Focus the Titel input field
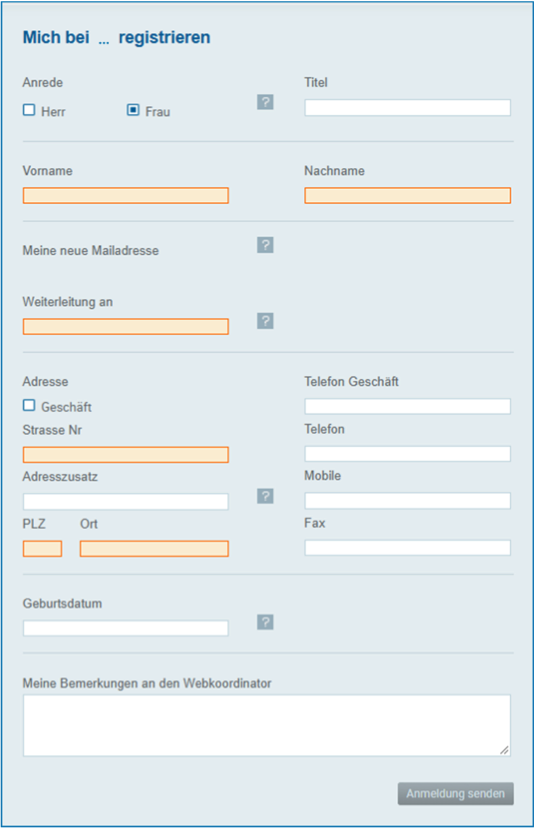Screen dimensions: 536x829 pos(408,108)
